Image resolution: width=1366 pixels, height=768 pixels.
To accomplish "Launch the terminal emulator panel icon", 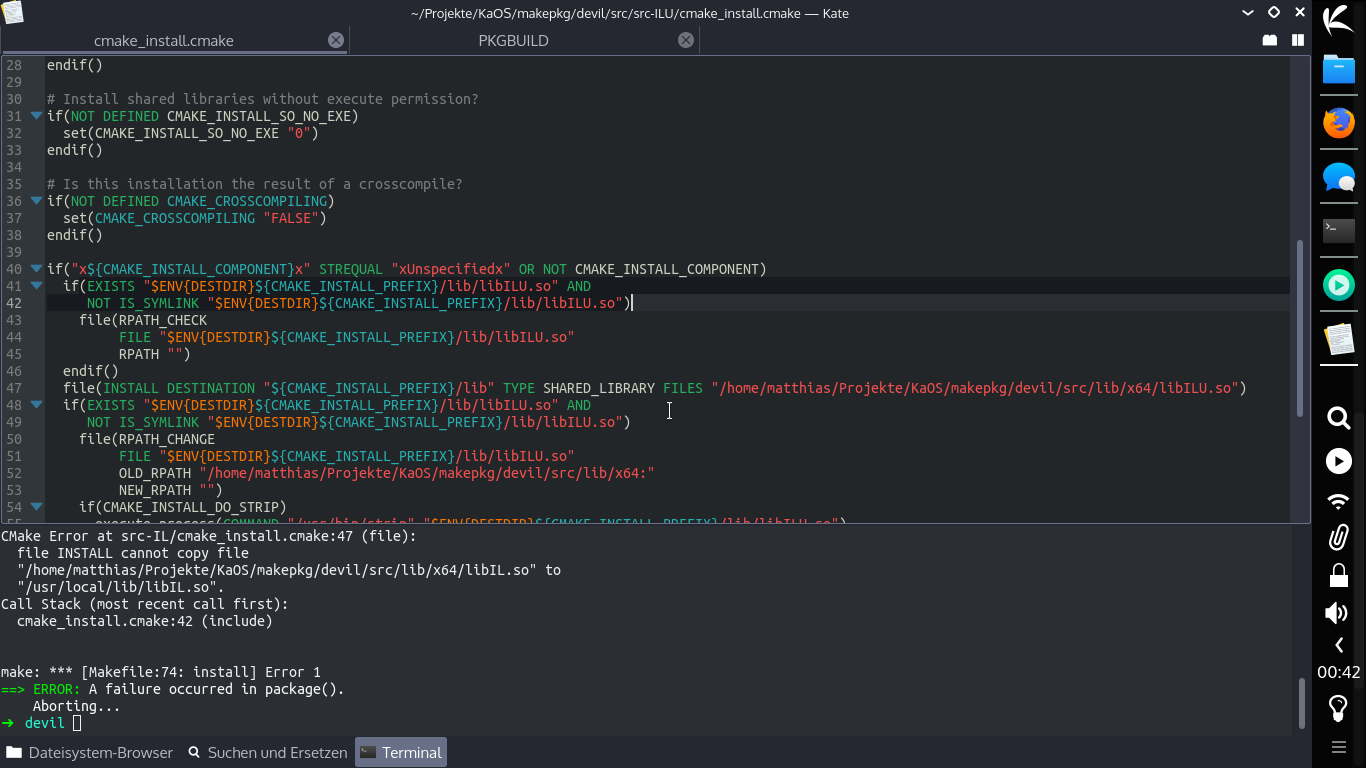I will (1339, 231).
